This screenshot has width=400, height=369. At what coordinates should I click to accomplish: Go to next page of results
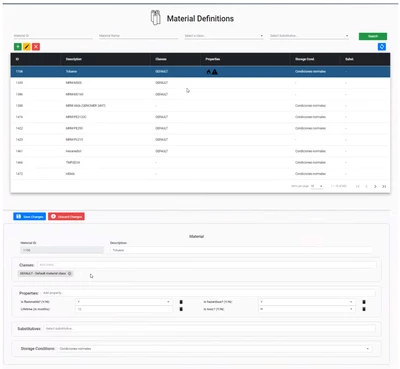pos(375,186)
